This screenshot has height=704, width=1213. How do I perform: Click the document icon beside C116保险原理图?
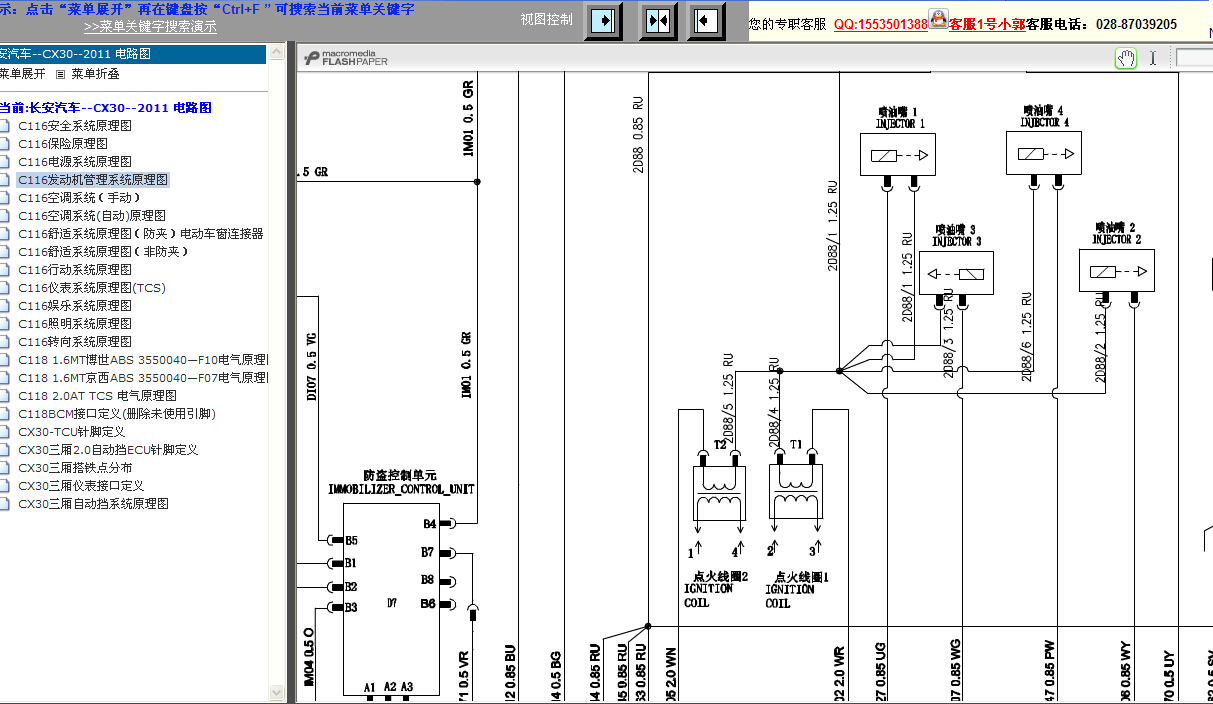point(5,144)
